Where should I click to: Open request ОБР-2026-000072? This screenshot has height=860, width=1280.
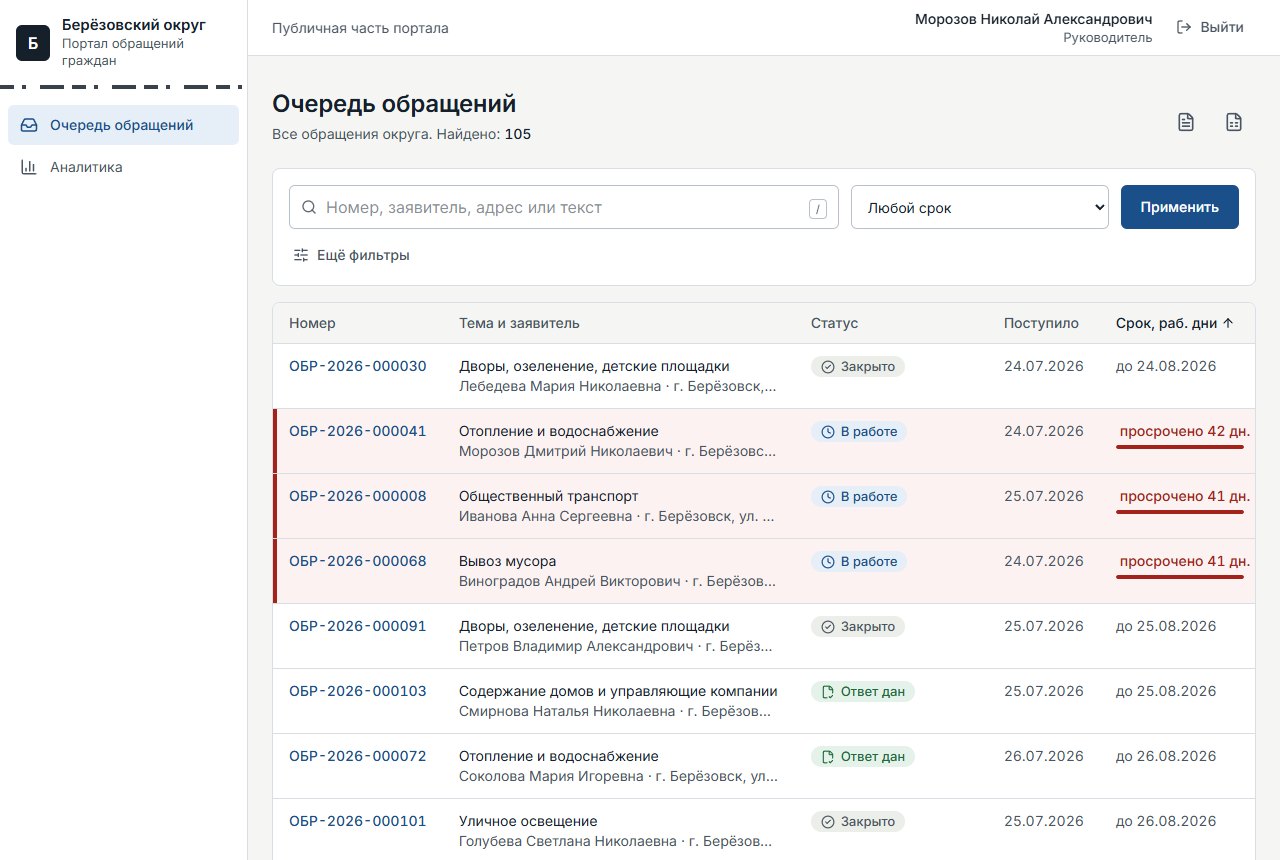[x=358, y=756]
